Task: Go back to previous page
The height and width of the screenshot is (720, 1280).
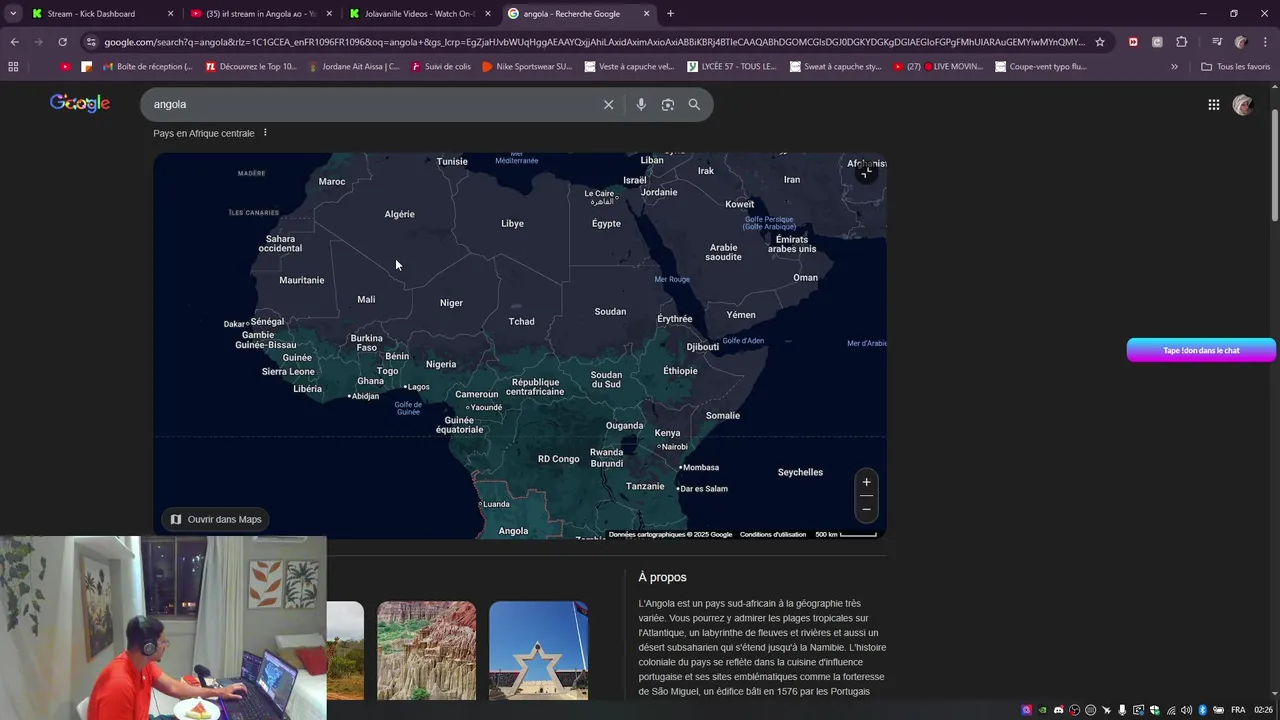Action: coord(14,42)
